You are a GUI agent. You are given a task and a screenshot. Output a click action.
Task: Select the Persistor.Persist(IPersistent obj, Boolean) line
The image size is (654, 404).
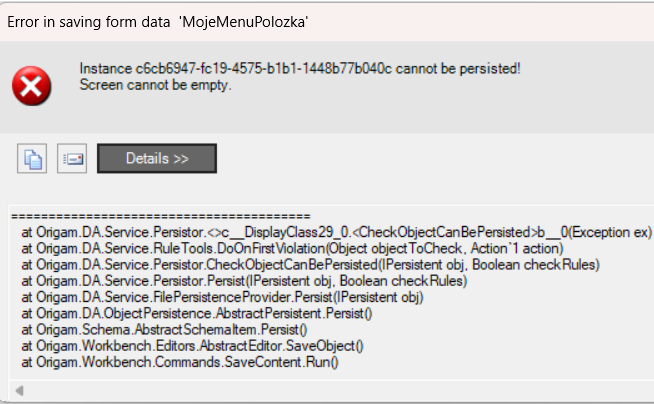coord(244,281)
